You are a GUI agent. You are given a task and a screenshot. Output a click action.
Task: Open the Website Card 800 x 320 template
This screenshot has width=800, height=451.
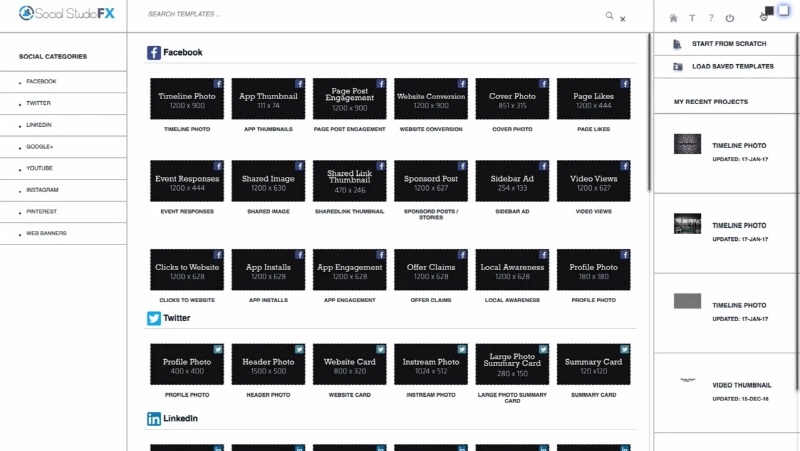pos(349,364)
